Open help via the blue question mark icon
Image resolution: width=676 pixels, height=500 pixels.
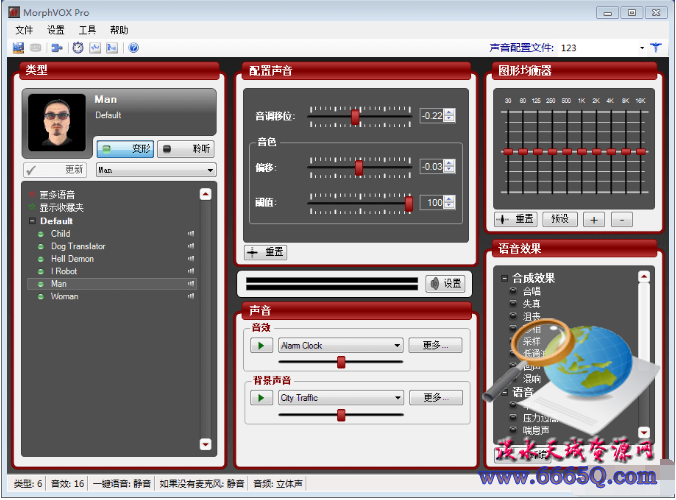coord(134,48)
